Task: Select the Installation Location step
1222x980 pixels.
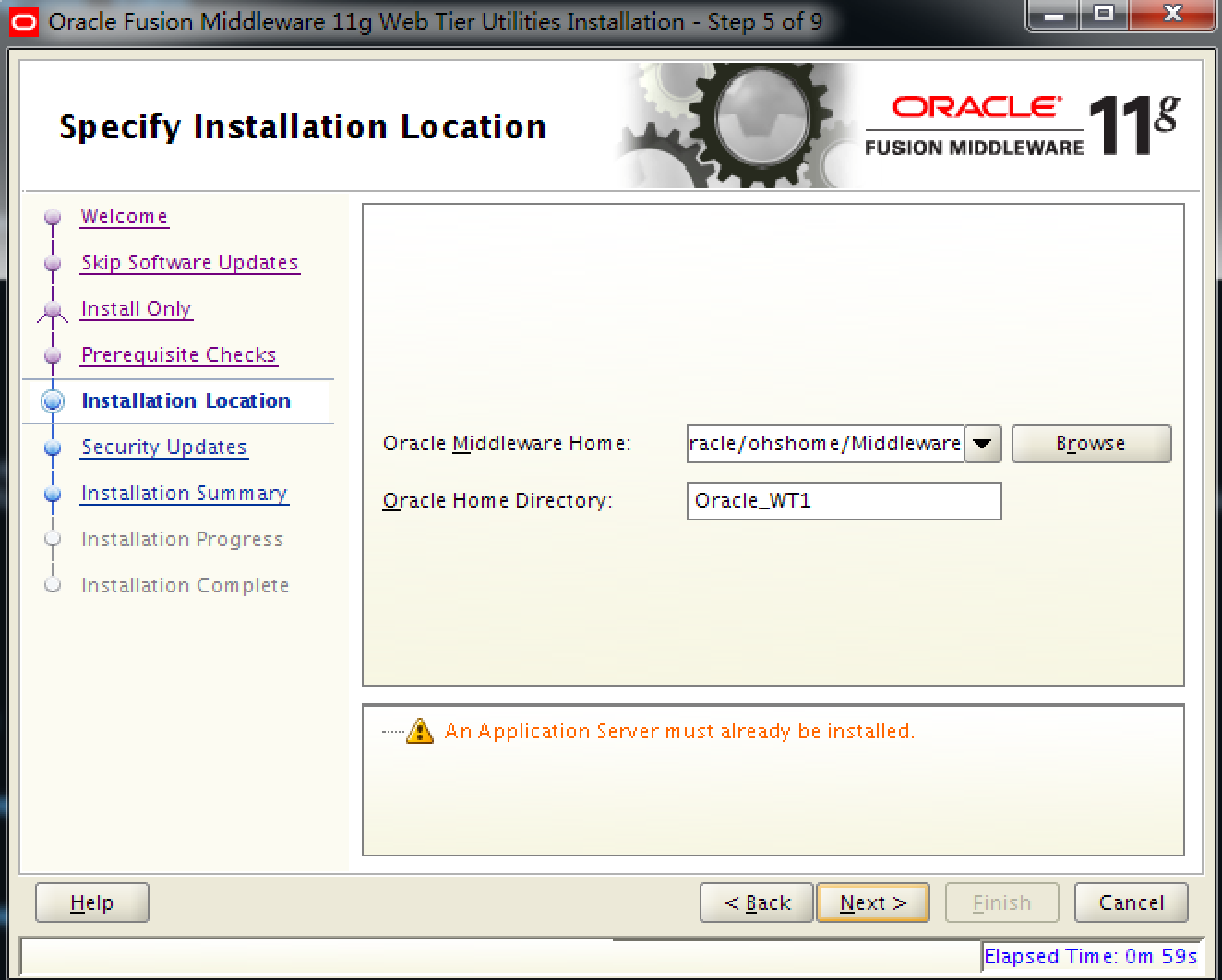Action: [186, 401]
